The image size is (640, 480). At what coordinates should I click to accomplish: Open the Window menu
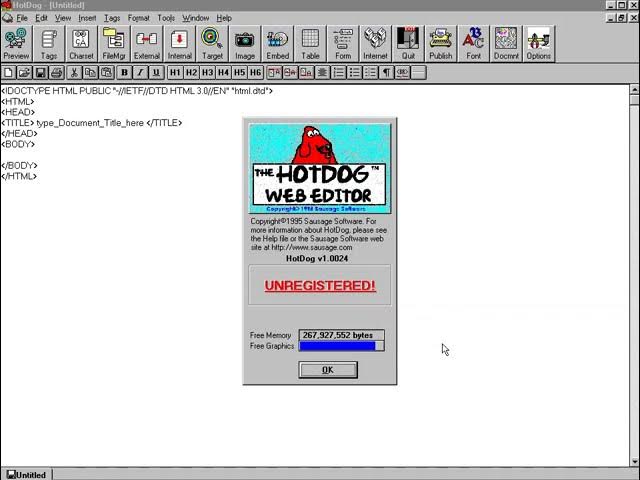click(x=196, y=18)
